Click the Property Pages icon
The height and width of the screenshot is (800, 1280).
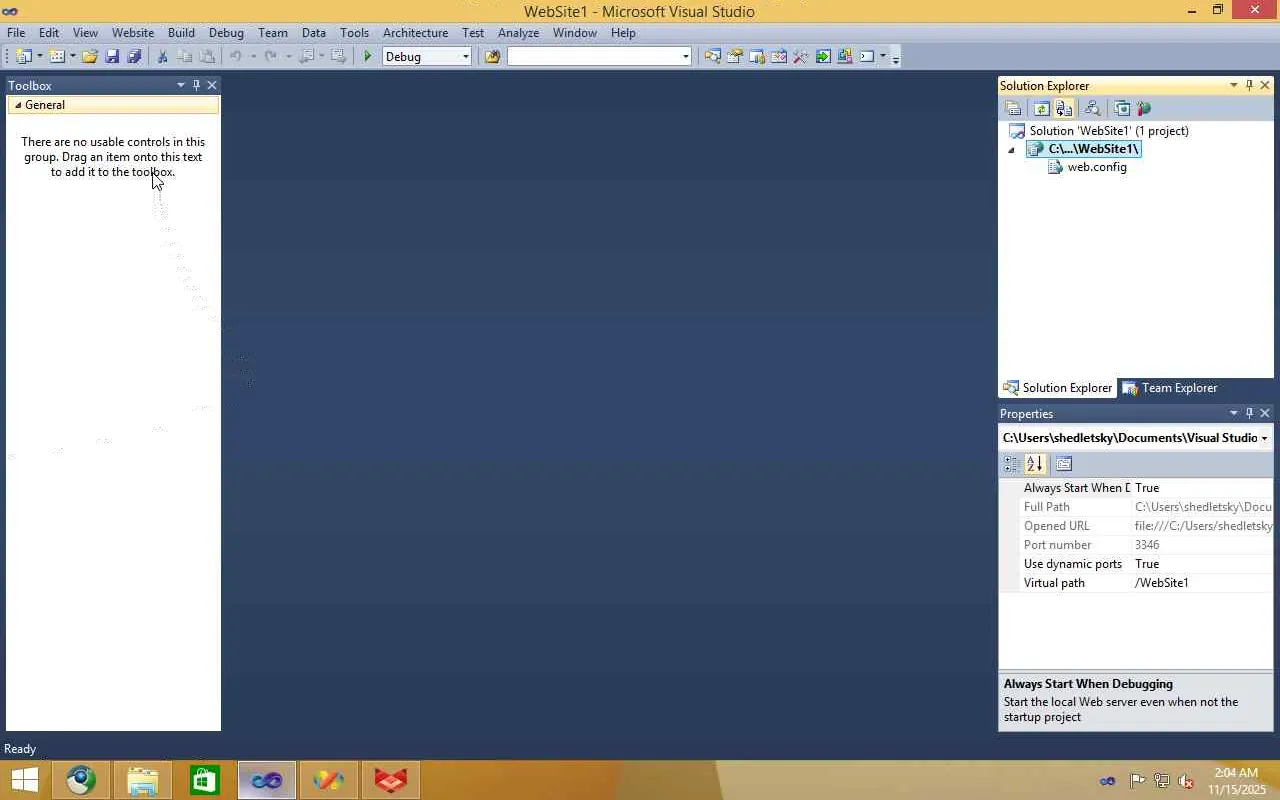click(1064, 464)
